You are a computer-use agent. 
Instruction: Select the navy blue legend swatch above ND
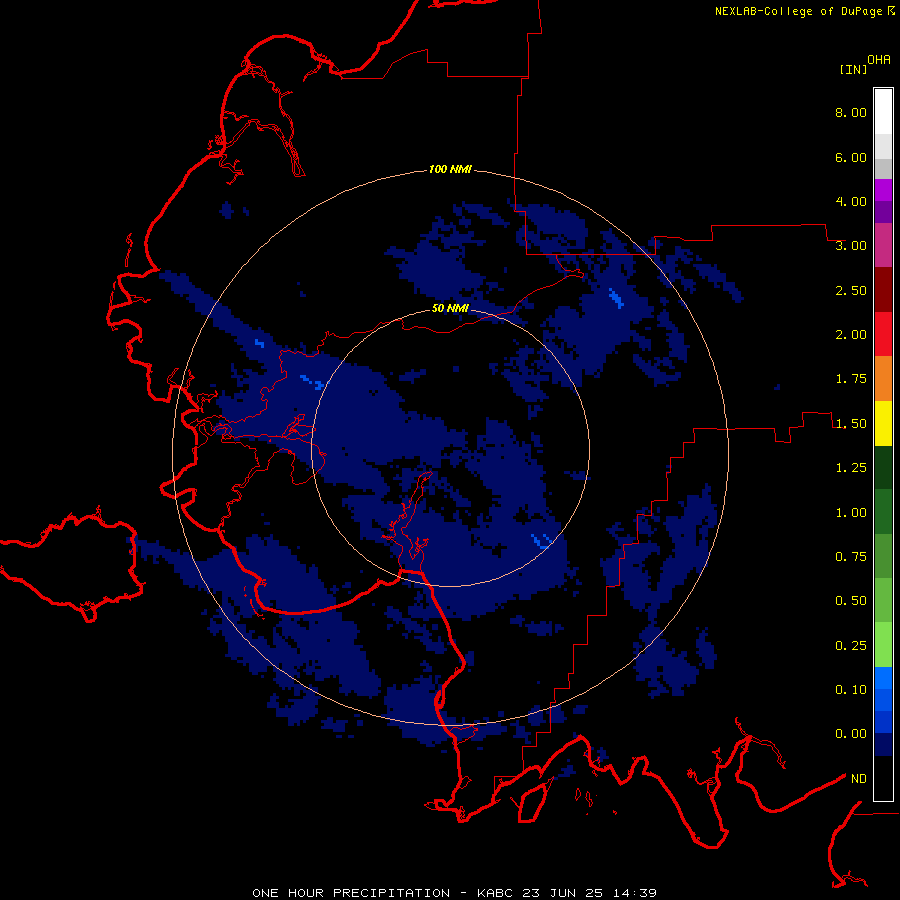pos(883,745)
